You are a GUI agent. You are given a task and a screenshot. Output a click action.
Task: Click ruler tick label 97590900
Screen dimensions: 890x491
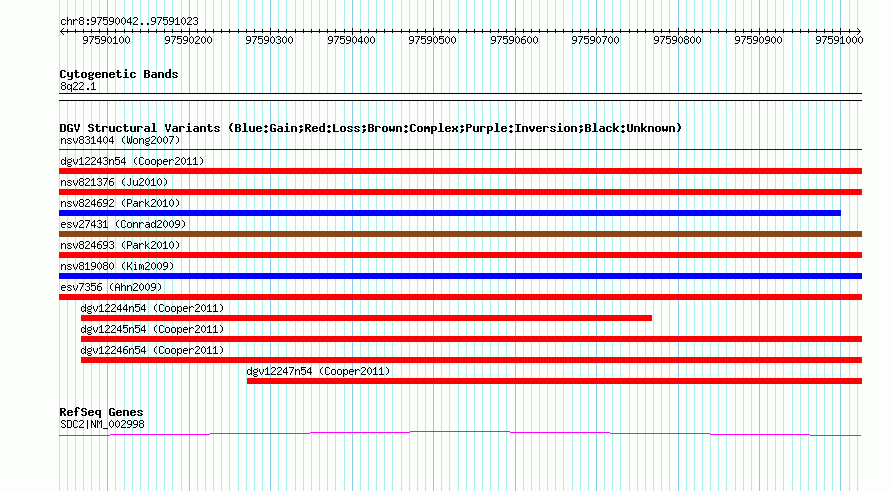(x=758, y=40)
